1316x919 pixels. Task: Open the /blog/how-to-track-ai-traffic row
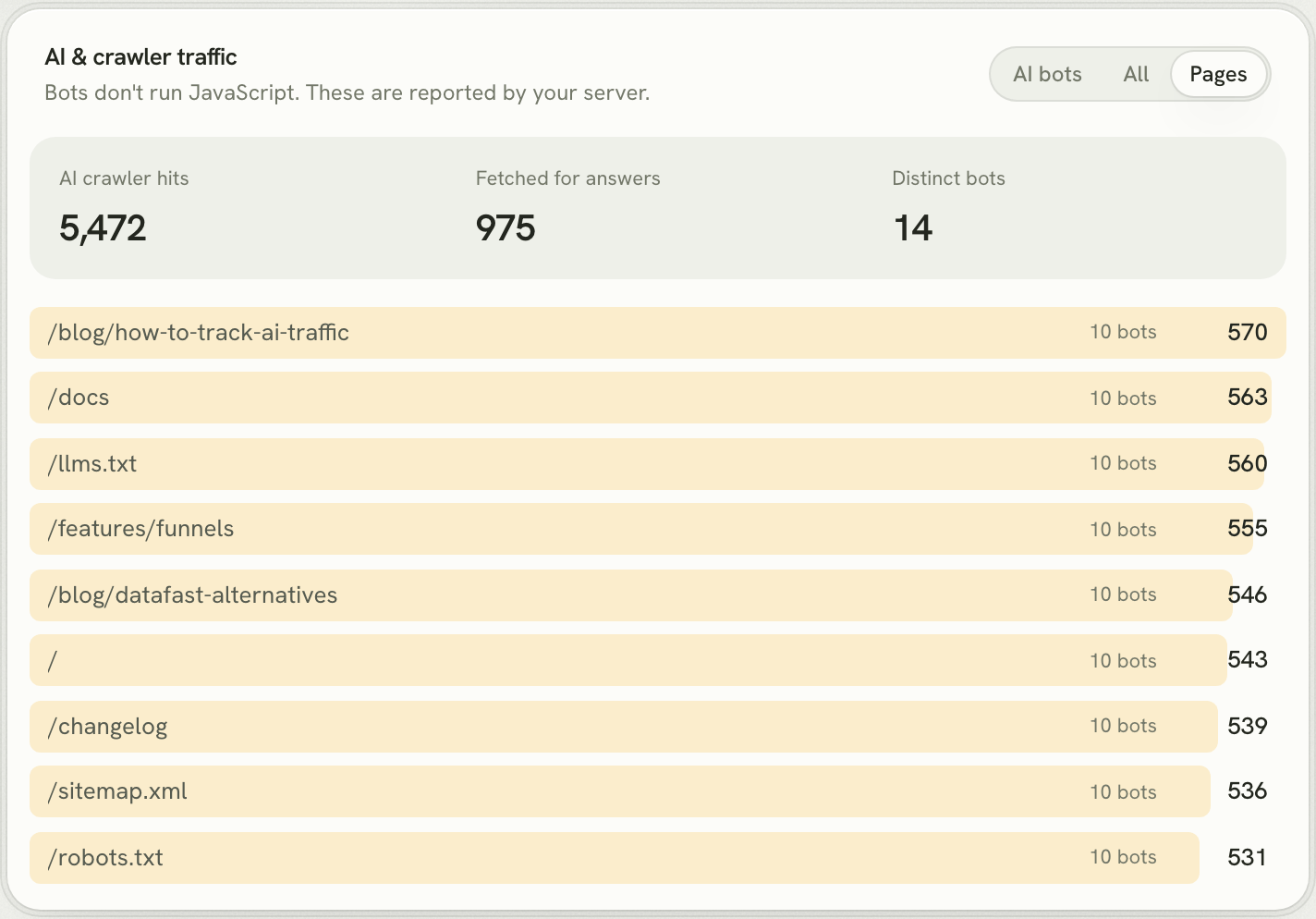[x=658, y=333]
